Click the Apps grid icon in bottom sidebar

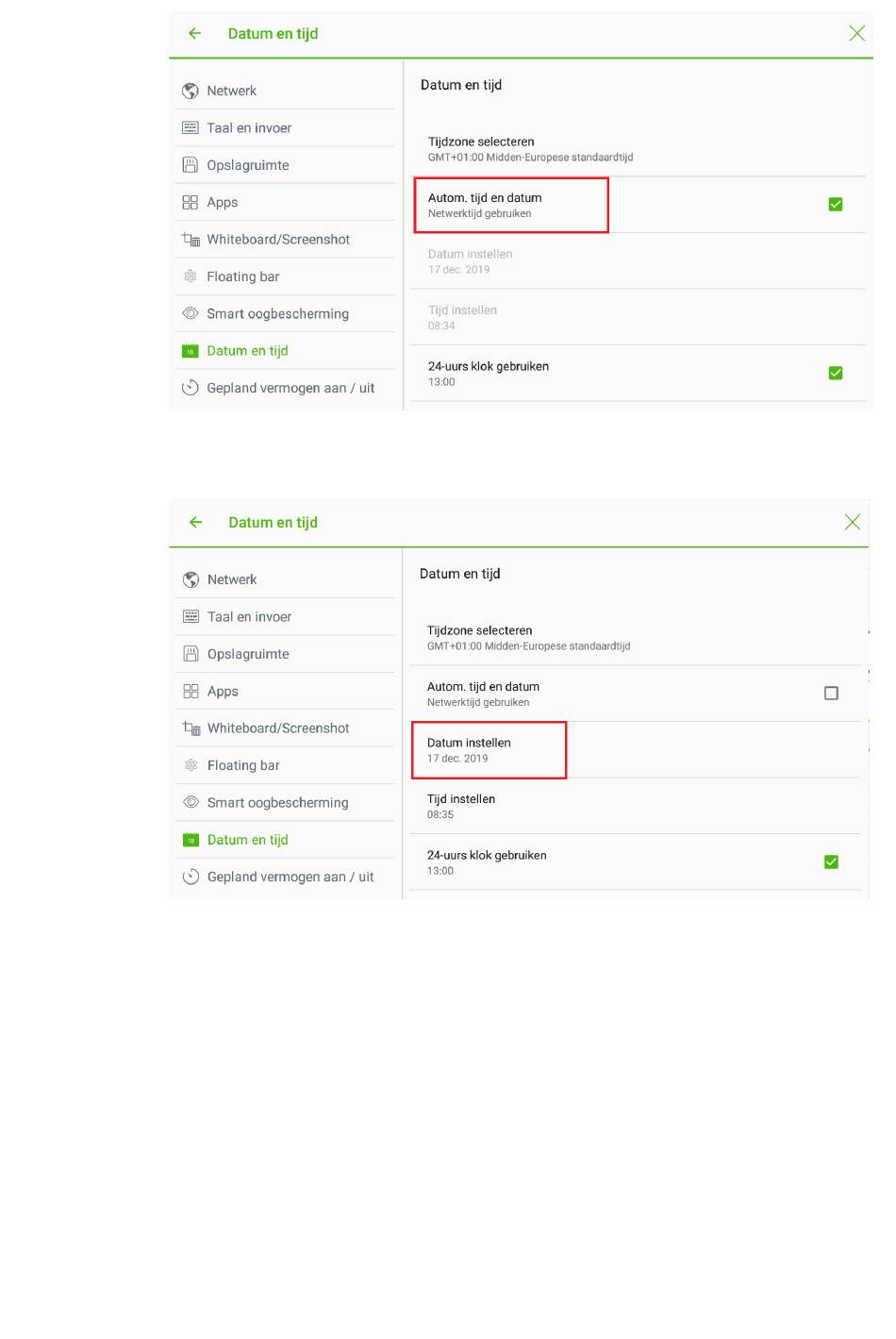tap(191, 691)
